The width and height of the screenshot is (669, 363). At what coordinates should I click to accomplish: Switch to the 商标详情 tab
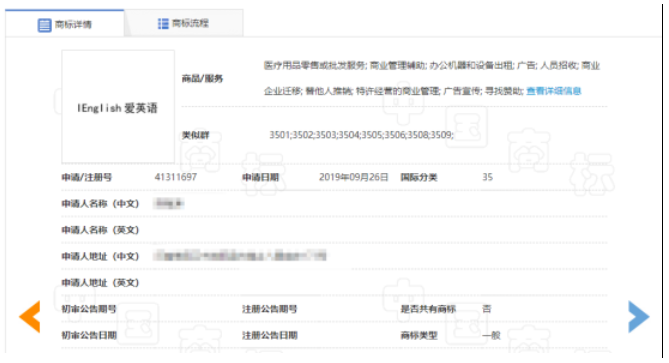click(65, 24)
